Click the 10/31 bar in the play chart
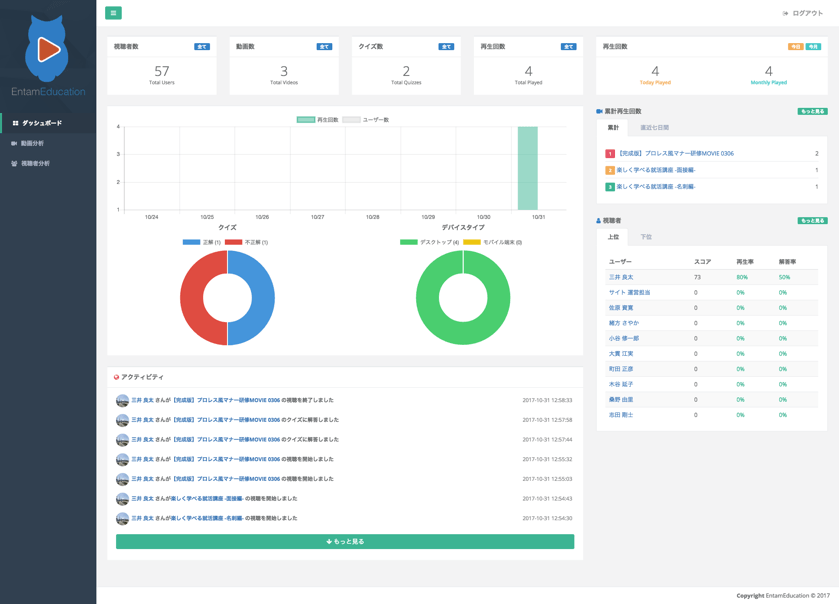 tap(527, 168)
